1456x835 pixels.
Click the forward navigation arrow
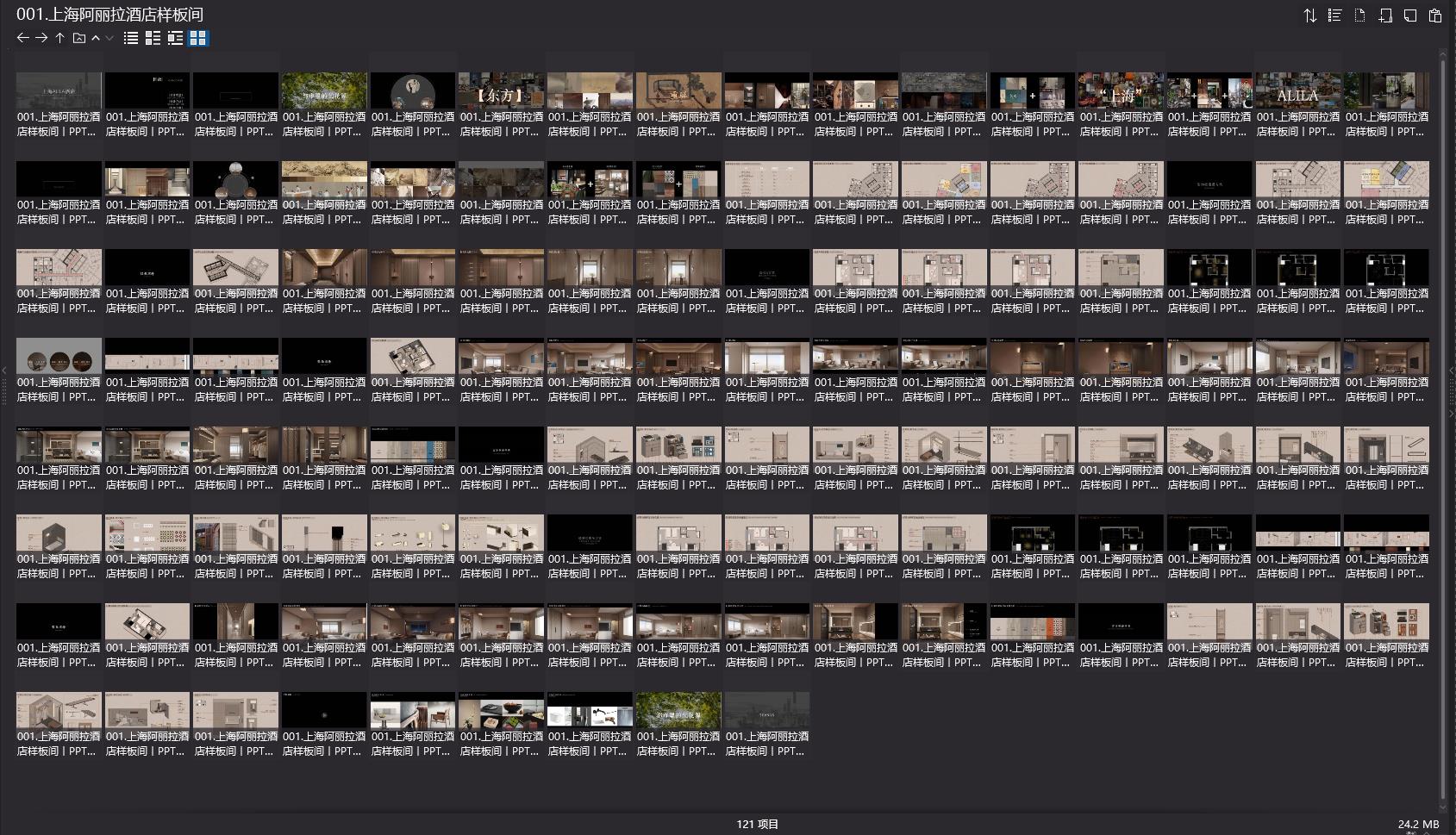pos(41,38)
